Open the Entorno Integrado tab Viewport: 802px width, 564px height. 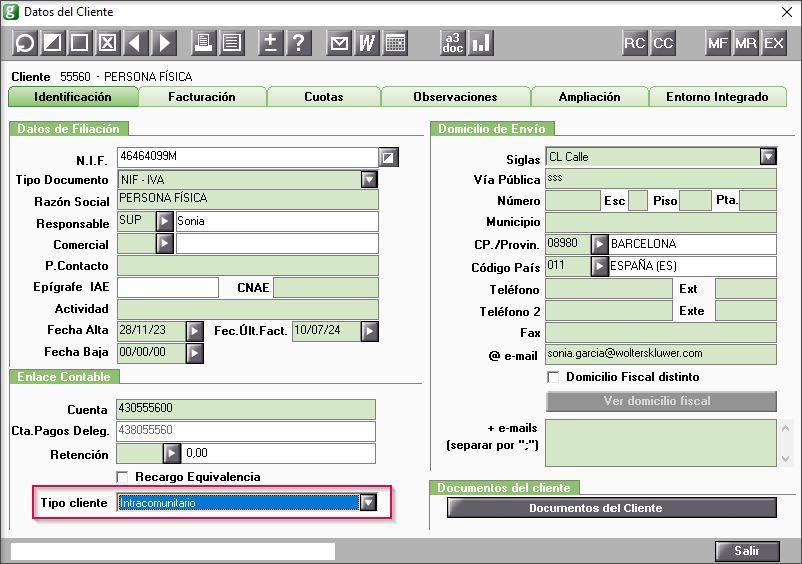[x=717, y=97]
